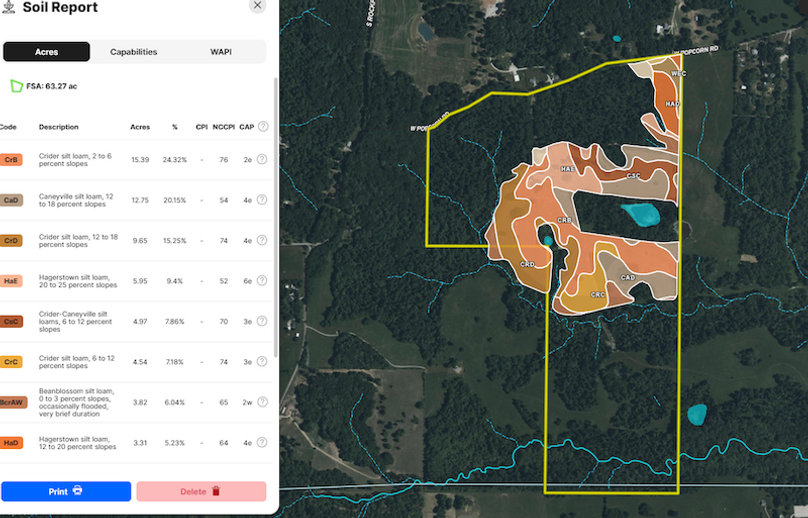
Task: Print the soil report
Action: point(66,491)
